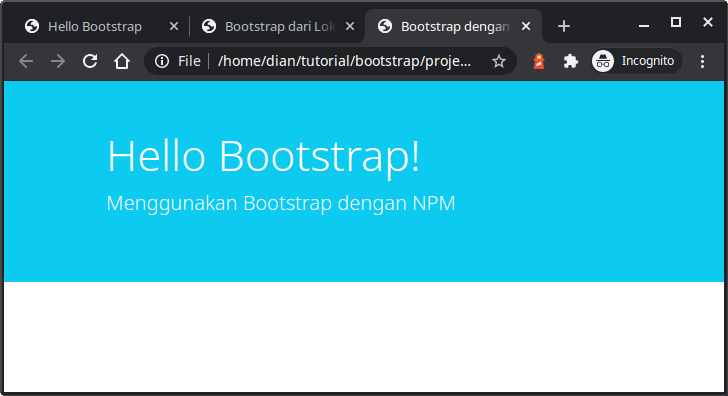Minimize the browser window
Viewport: 728px width, 396px height.
click(x=644, y=26)
